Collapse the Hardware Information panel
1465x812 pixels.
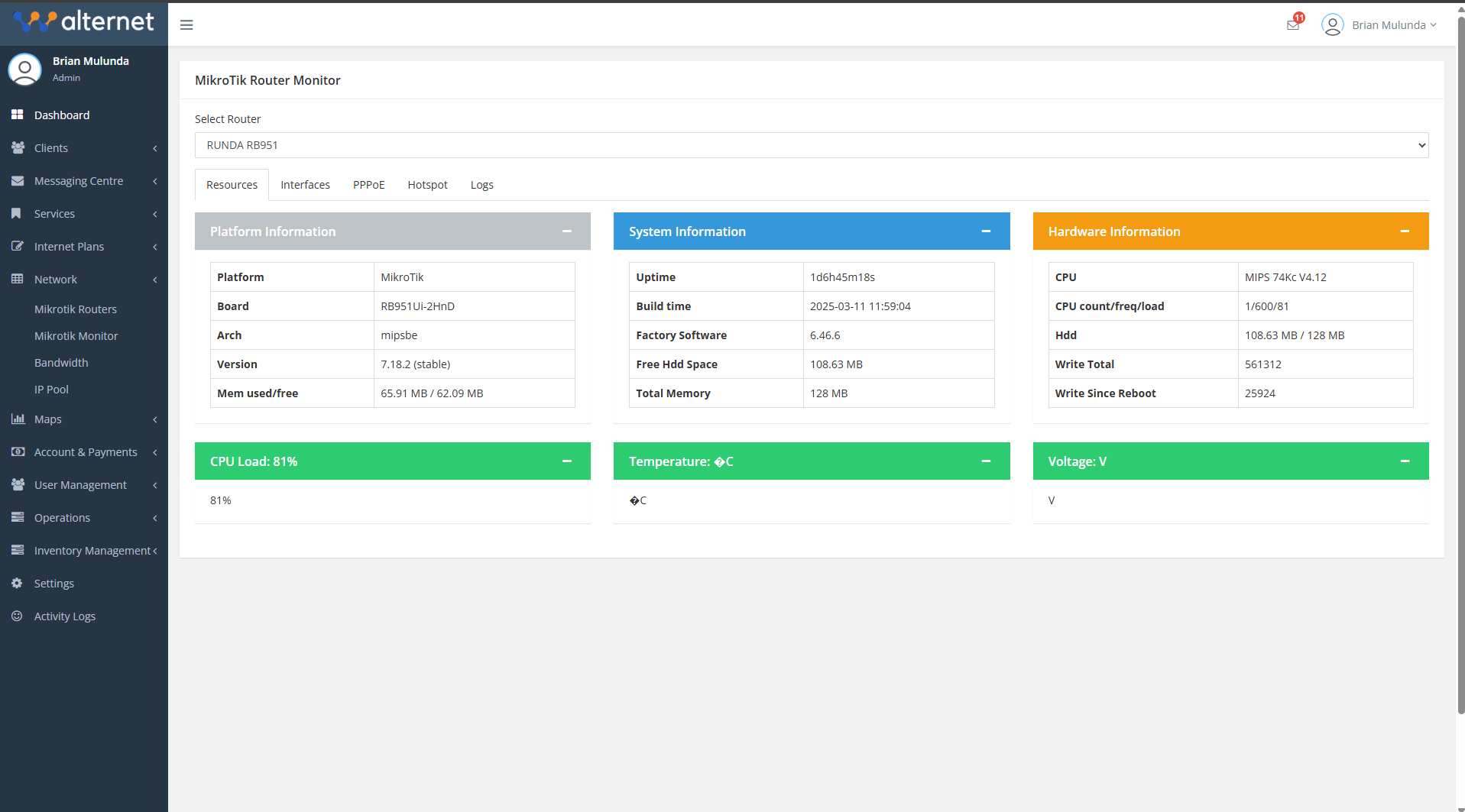[x=1405, y=231]
